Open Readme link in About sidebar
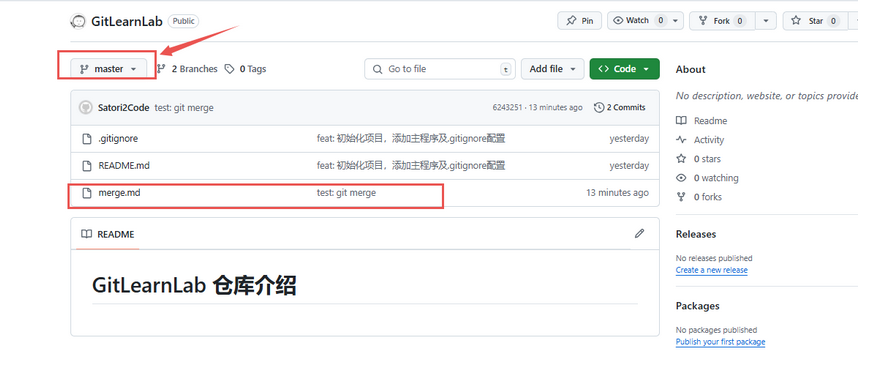This screenshot has width=871, height=371. click(710, 121)
